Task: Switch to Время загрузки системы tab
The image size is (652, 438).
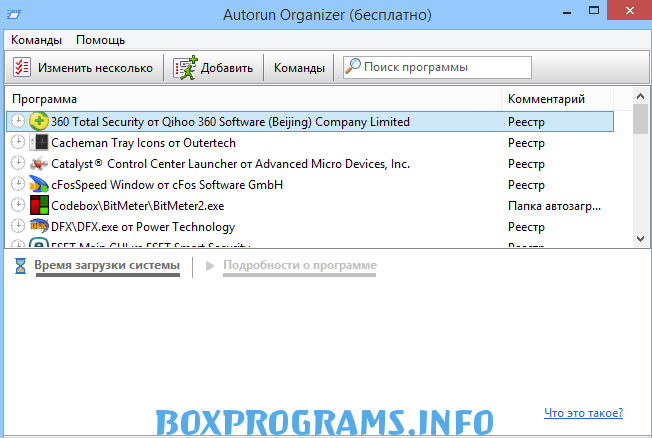Action: click(107, 265)
